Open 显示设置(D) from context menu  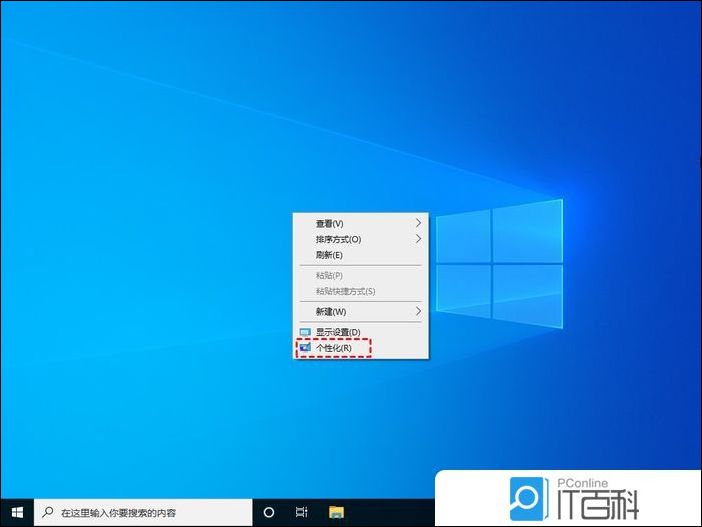[x=361, y=332]
